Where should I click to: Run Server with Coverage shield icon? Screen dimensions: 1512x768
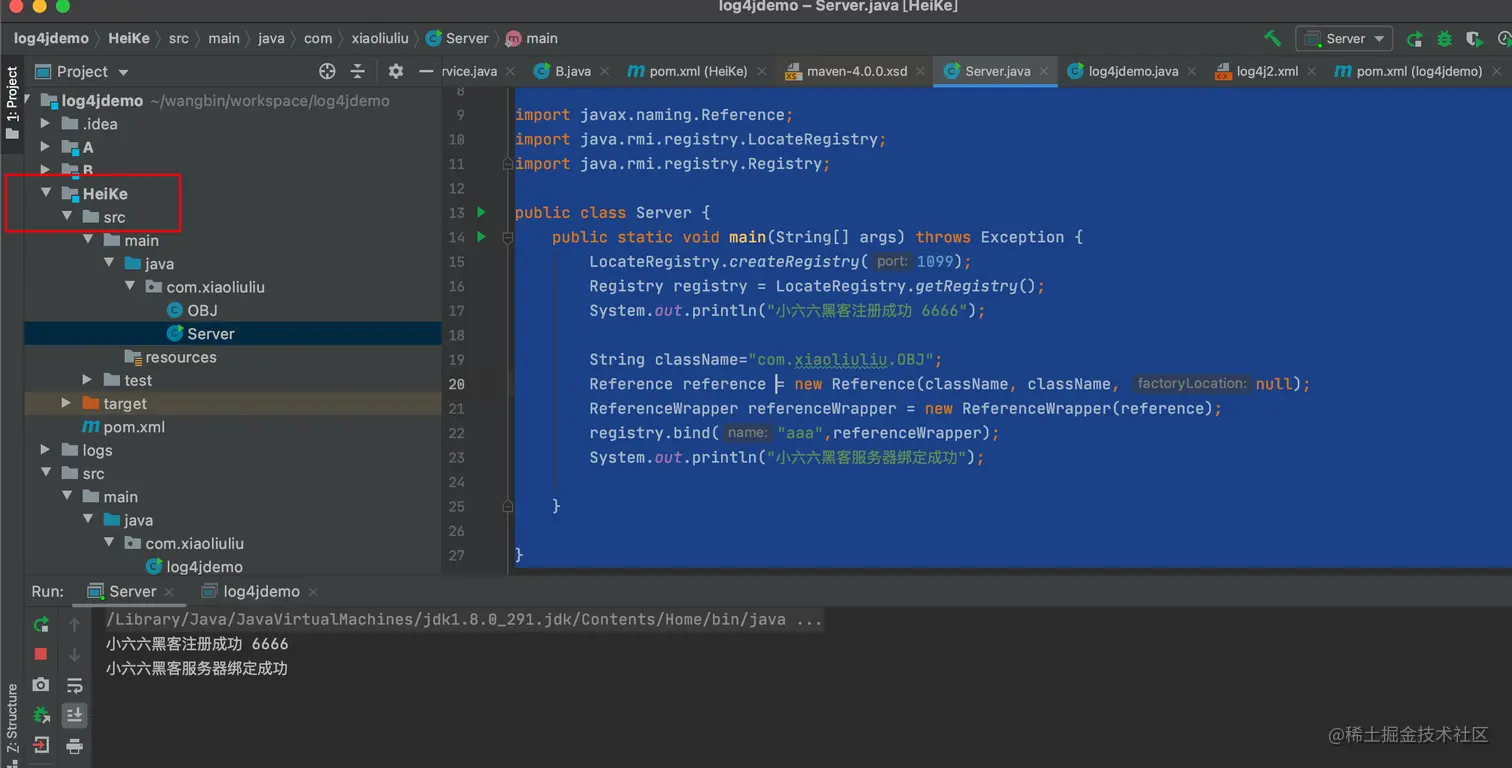coord(1474,39)
